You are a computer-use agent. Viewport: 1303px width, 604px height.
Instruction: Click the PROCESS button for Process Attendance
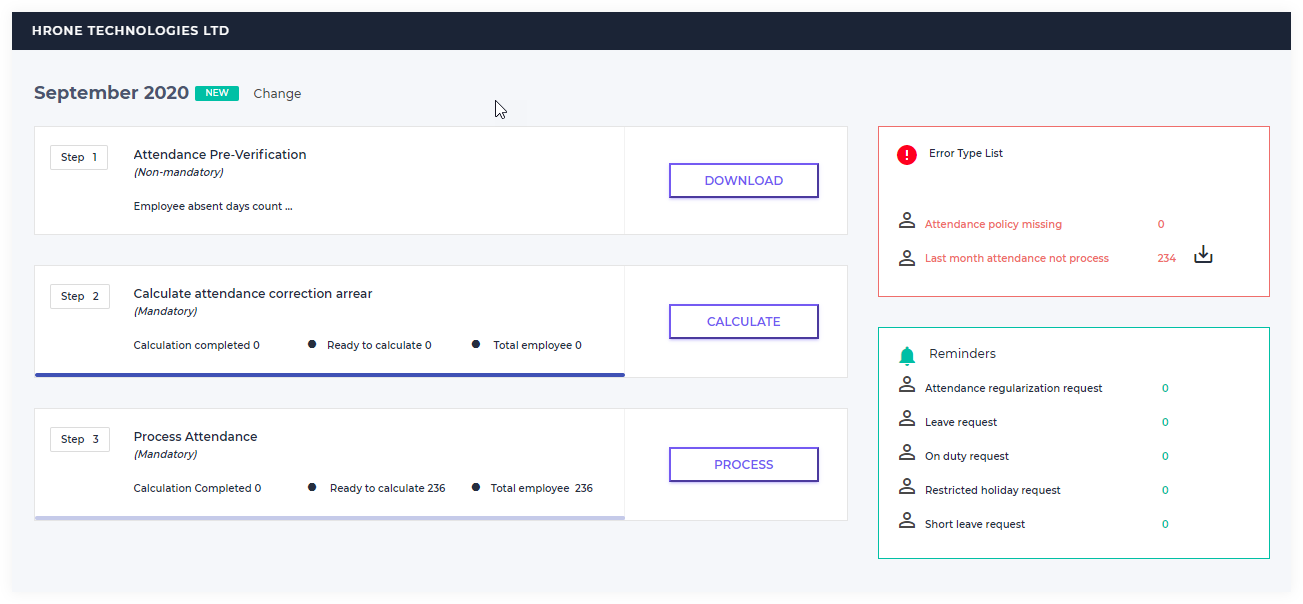point(744,465)
